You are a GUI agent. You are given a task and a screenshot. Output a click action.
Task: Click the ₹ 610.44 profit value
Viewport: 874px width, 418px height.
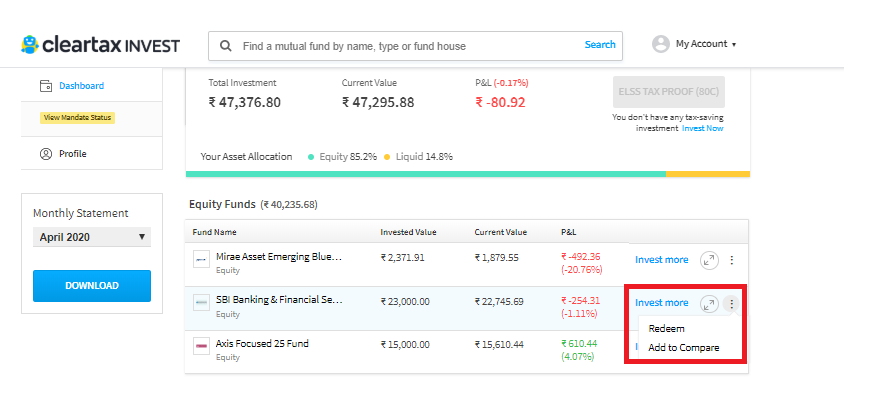click(x=579, y=343)
